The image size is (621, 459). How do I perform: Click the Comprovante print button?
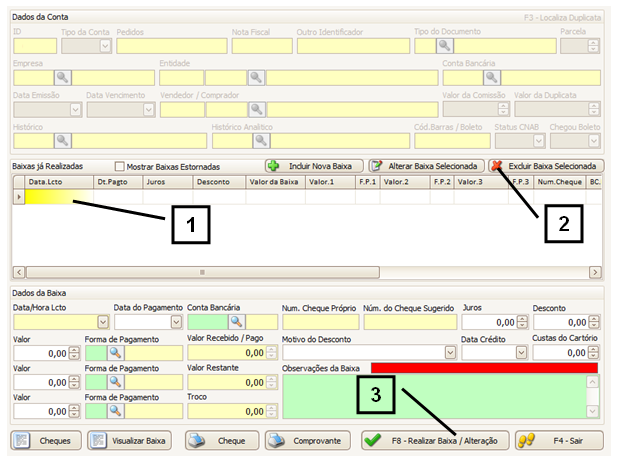pos(305,441)
